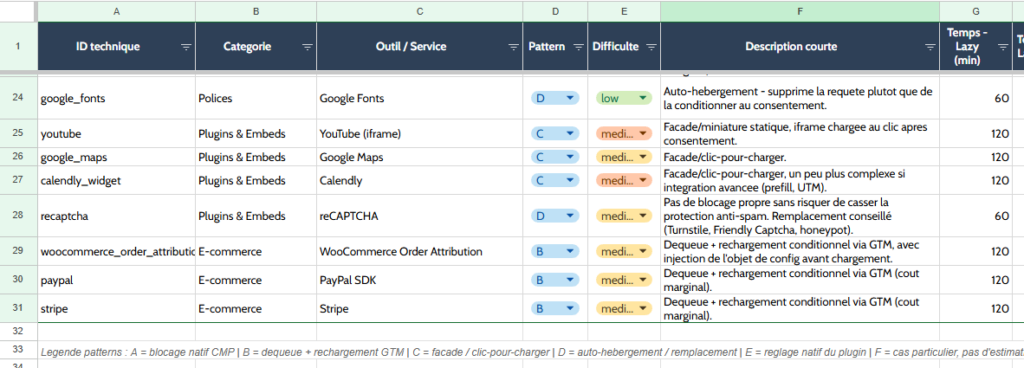Click the YouTube (iframe) cell

pyautogui.click(x=419, y=133)
